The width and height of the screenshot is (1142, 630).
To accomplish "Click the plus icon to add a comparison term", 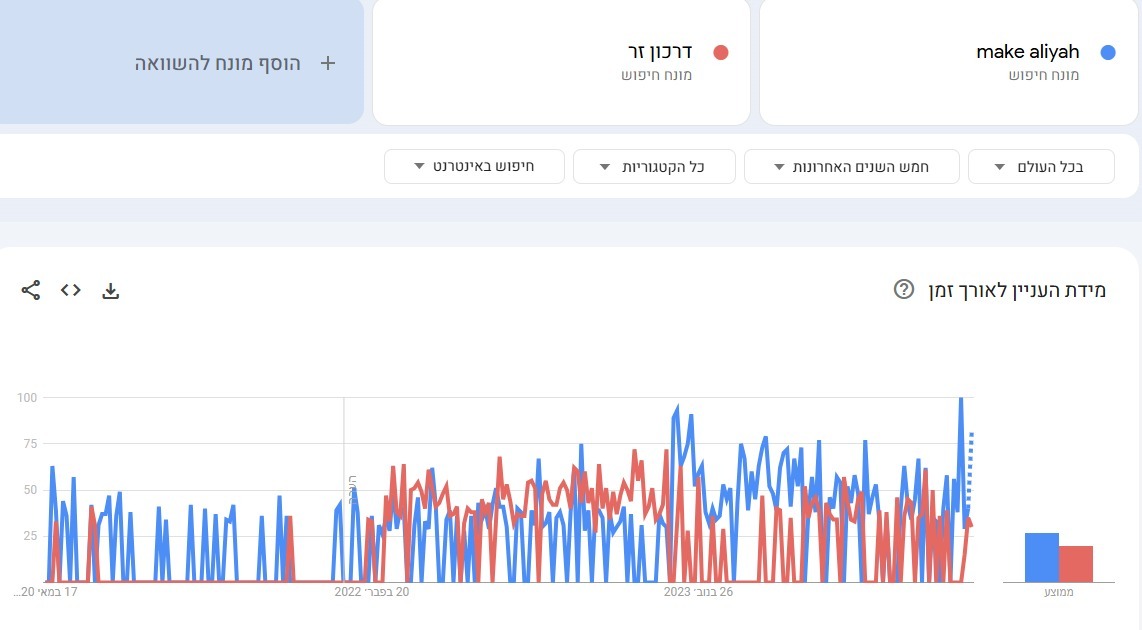I will click(x=328, y=63).
